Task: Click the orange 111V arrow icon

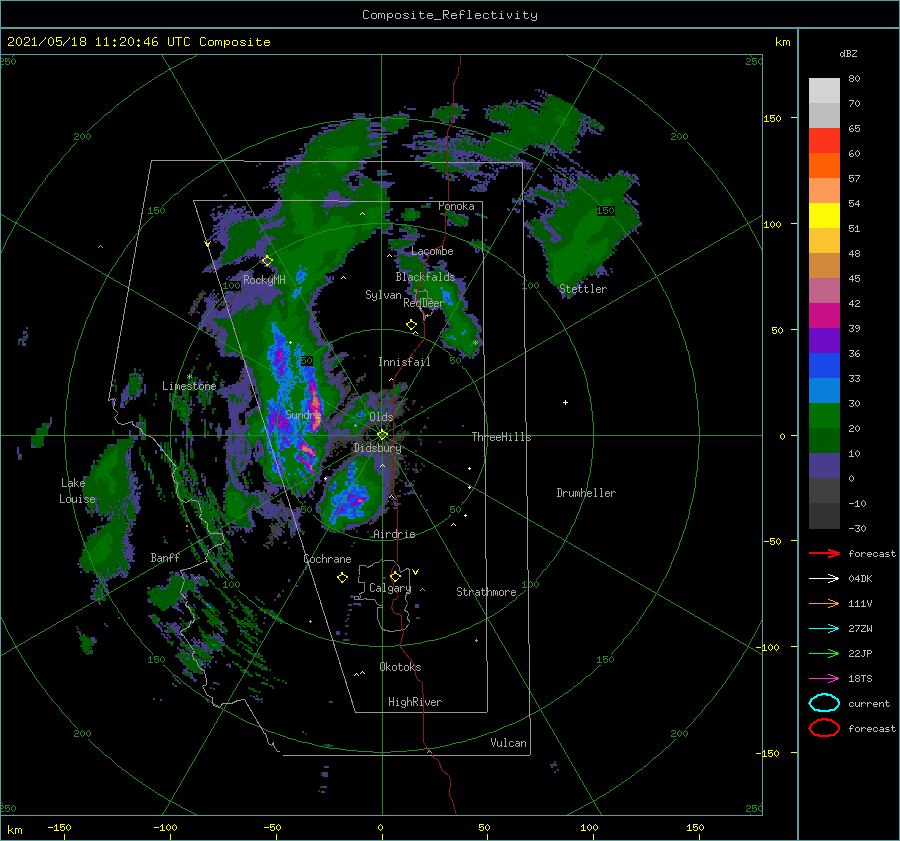Action: coord(824,603)
